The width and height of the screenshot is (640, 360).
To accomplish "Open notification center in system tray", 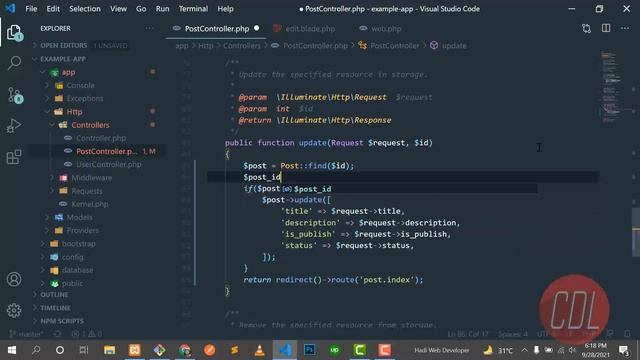I will pyautogui.click(x=624, y=350).
